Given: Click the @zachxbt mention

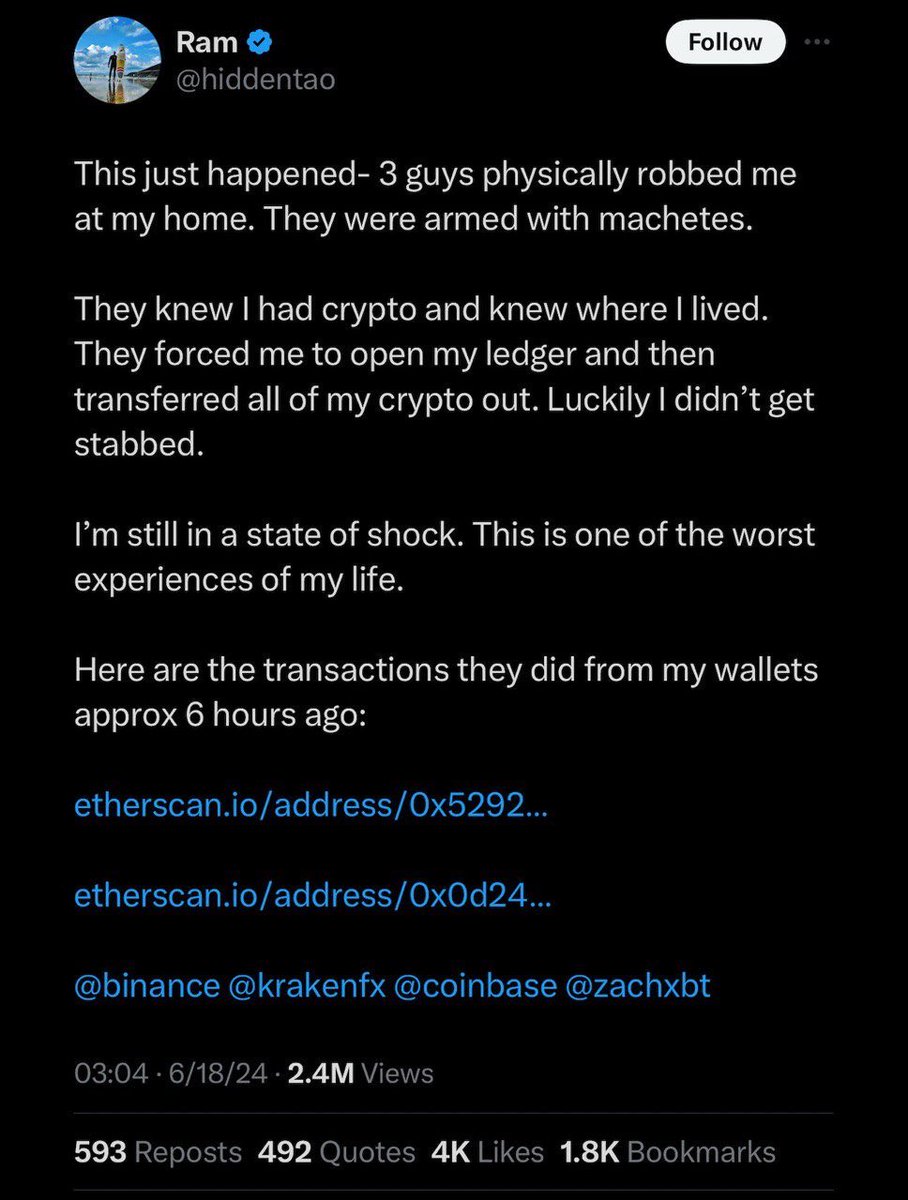Looking at the screenshot, I should [x=637, y=985].
